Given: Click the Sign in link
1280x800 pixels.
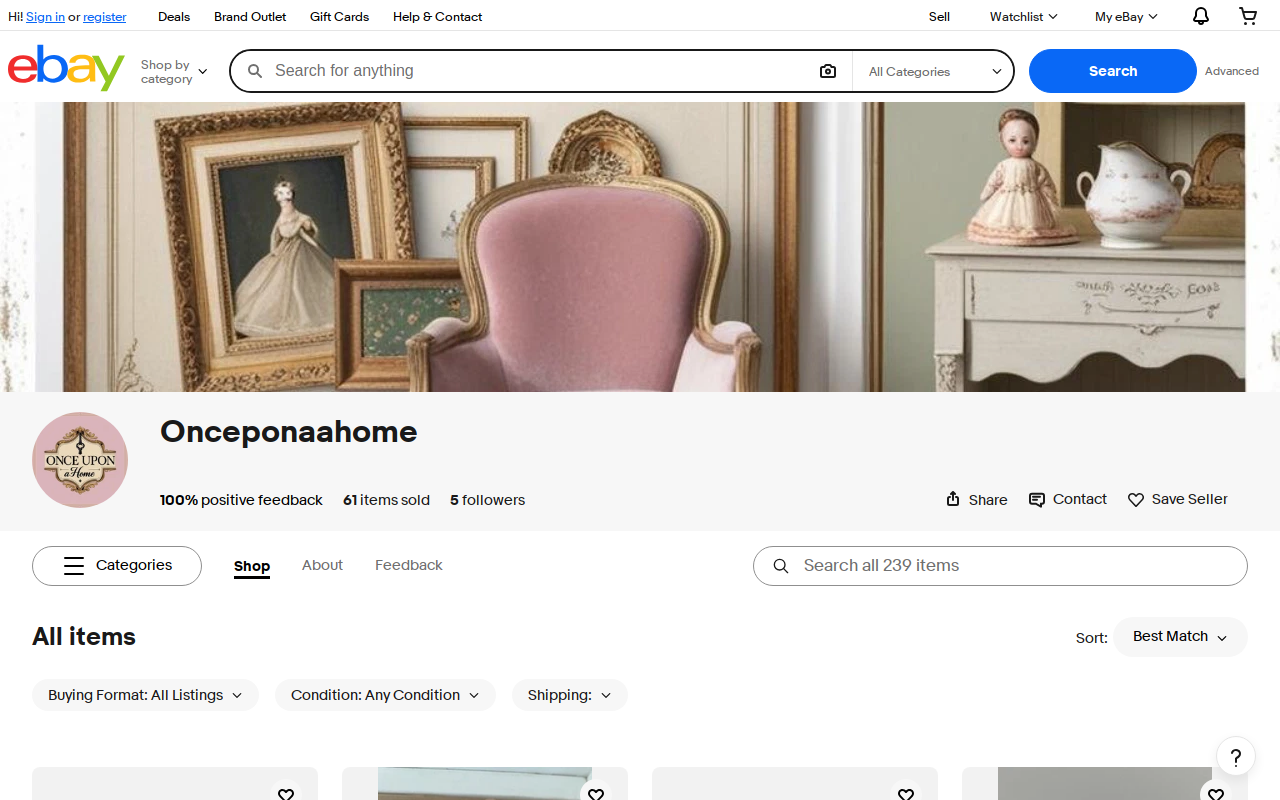Looking at the screenshot, I should 45,17.
